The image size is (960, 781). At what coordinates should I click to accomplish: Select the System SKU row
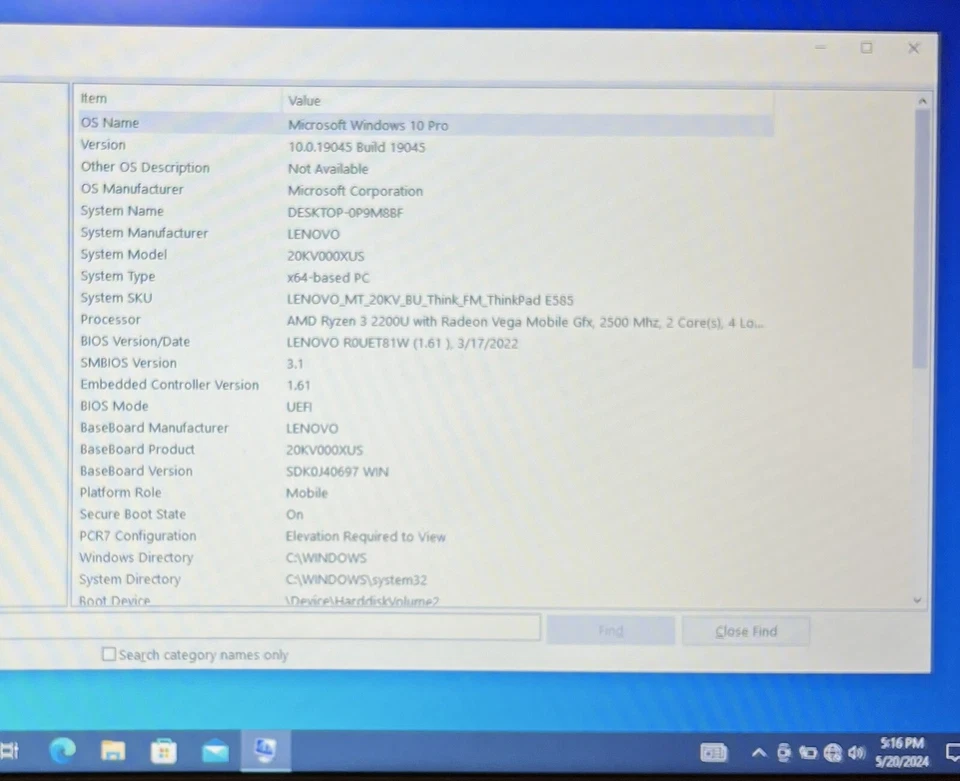pyautogui.click(x=426, y=299)
